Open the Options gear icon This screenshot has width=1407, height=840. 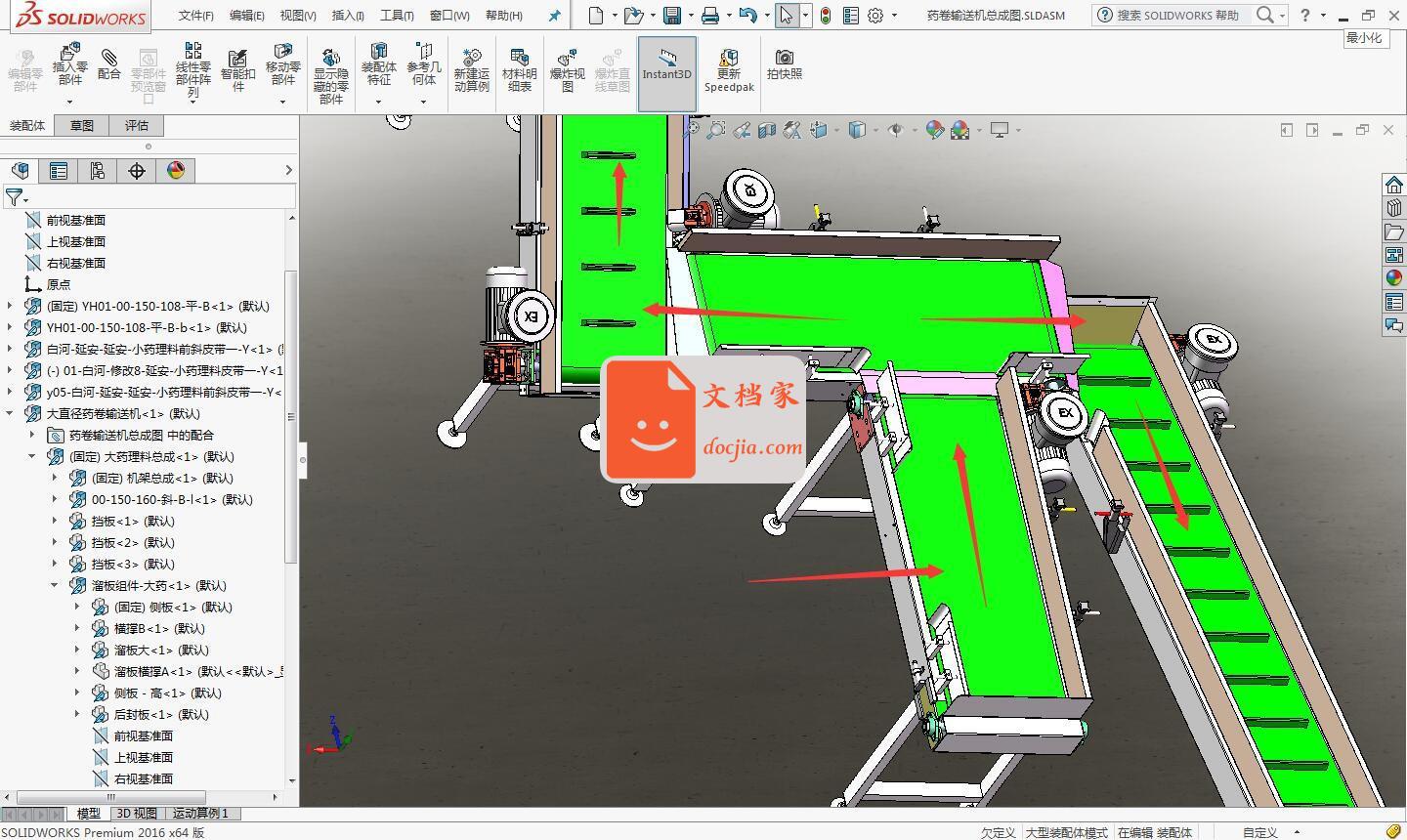[x=875, y=15]
